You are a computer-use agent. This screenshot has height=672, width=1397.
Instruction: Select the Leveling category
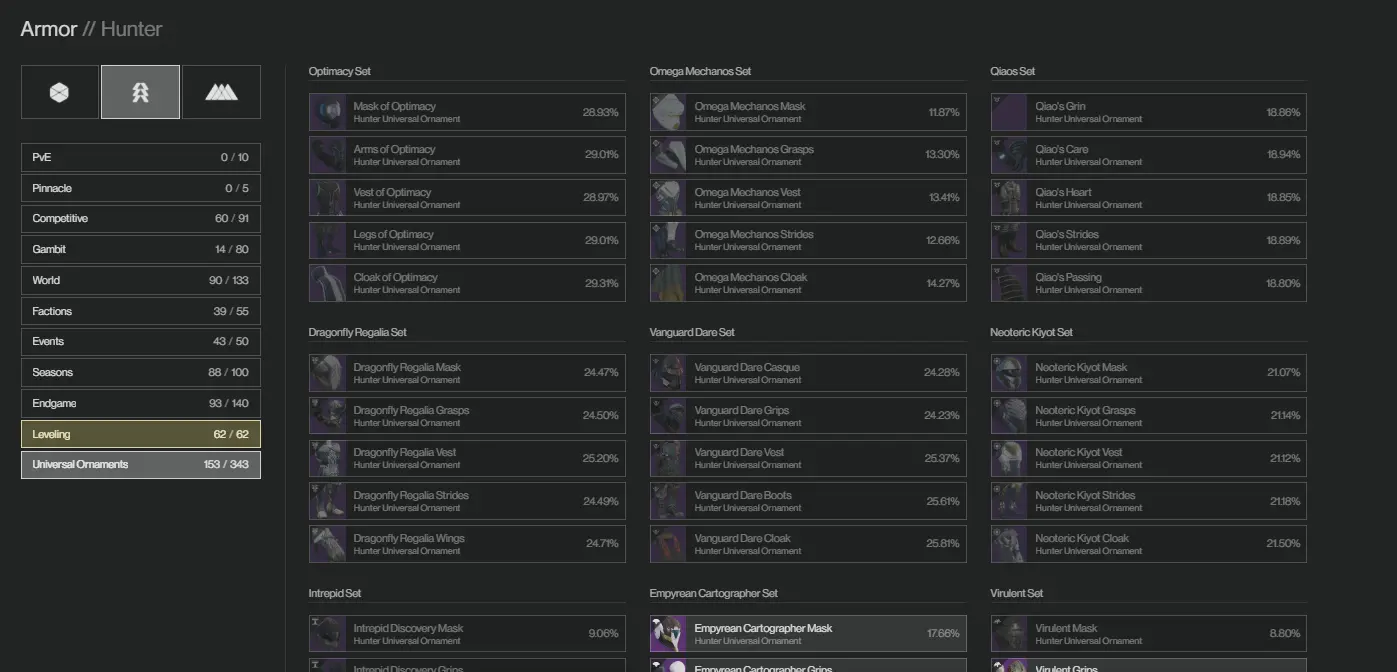point(140,434)
